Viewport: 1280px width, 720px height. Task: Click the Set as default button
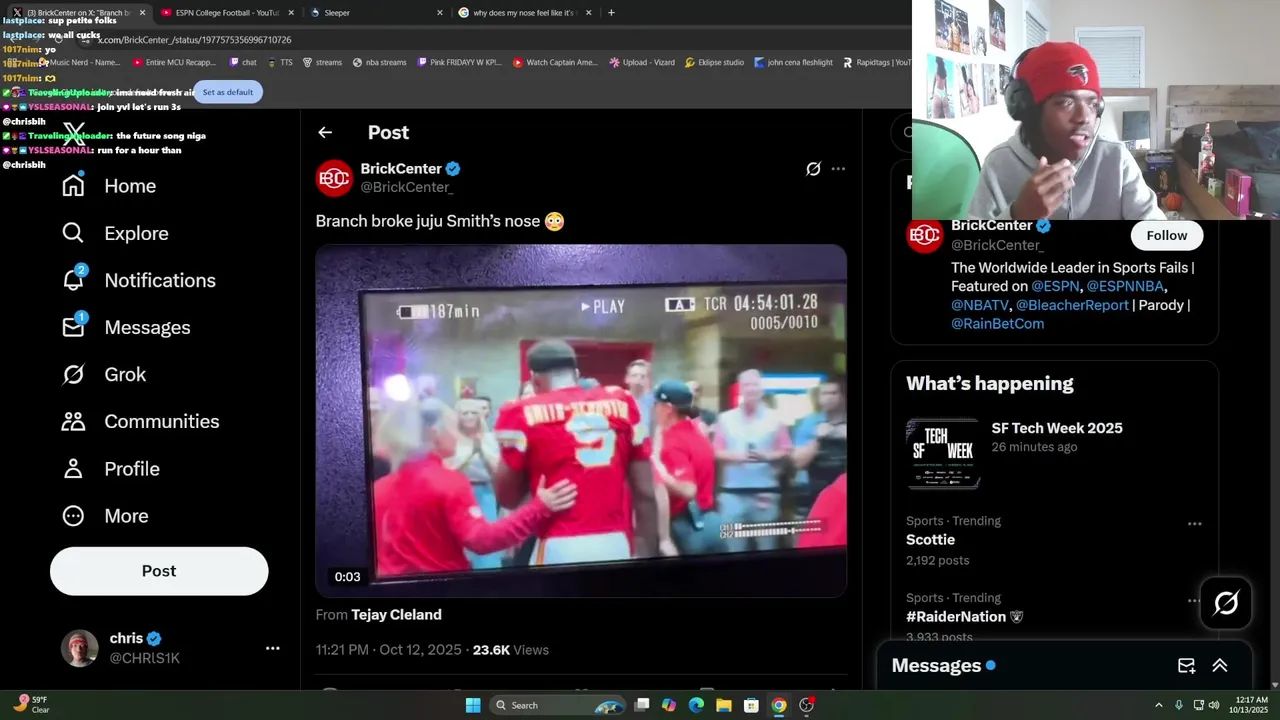click(x=228, y=92)
